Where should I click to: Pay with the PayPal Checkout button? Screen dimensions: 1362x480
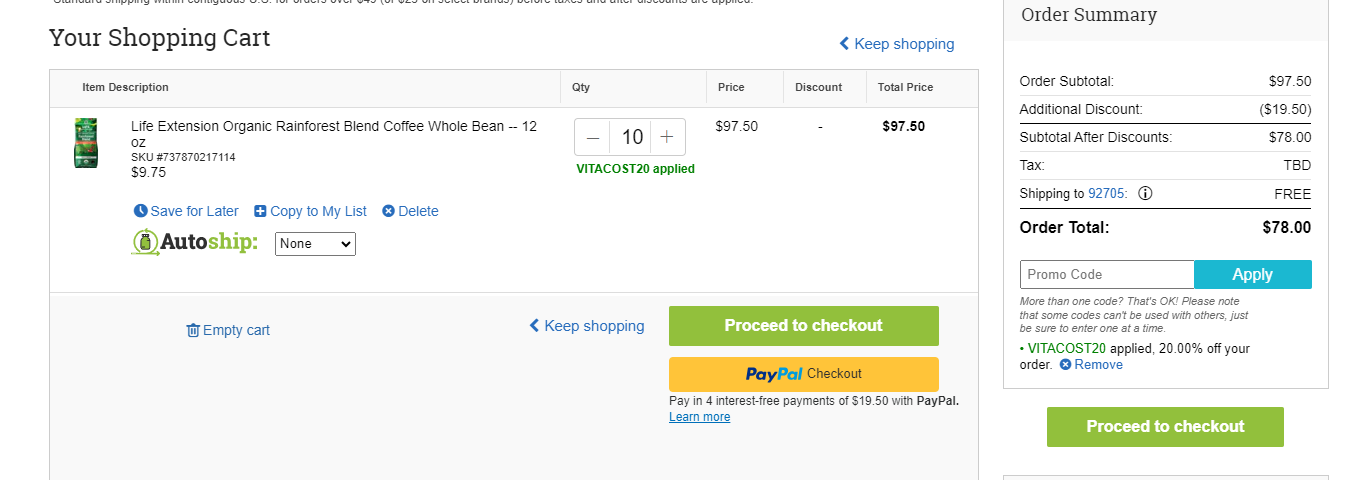point(804,374)
